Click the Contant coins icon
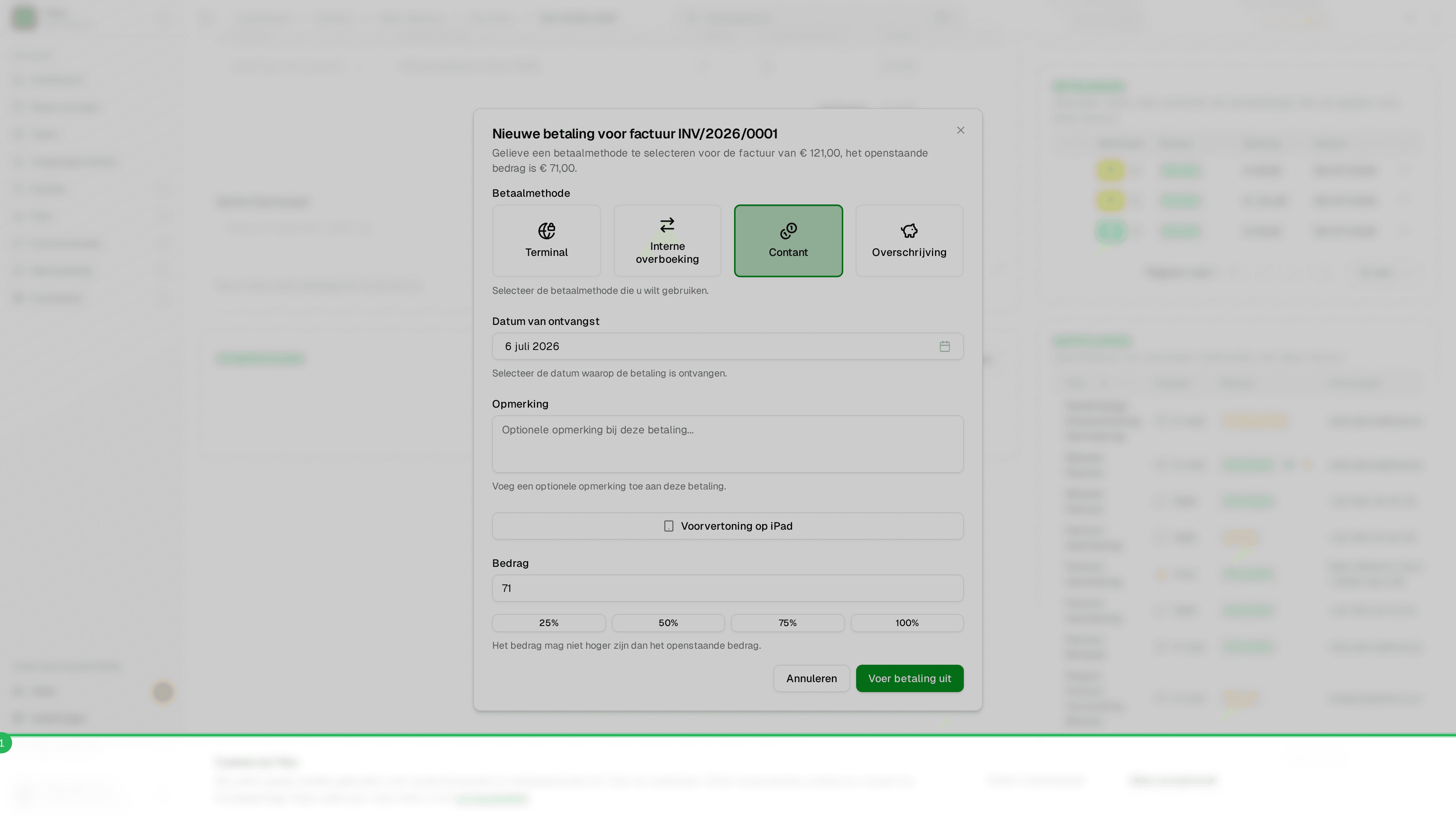The image size is (1456, 819). [x=788, y=231]
